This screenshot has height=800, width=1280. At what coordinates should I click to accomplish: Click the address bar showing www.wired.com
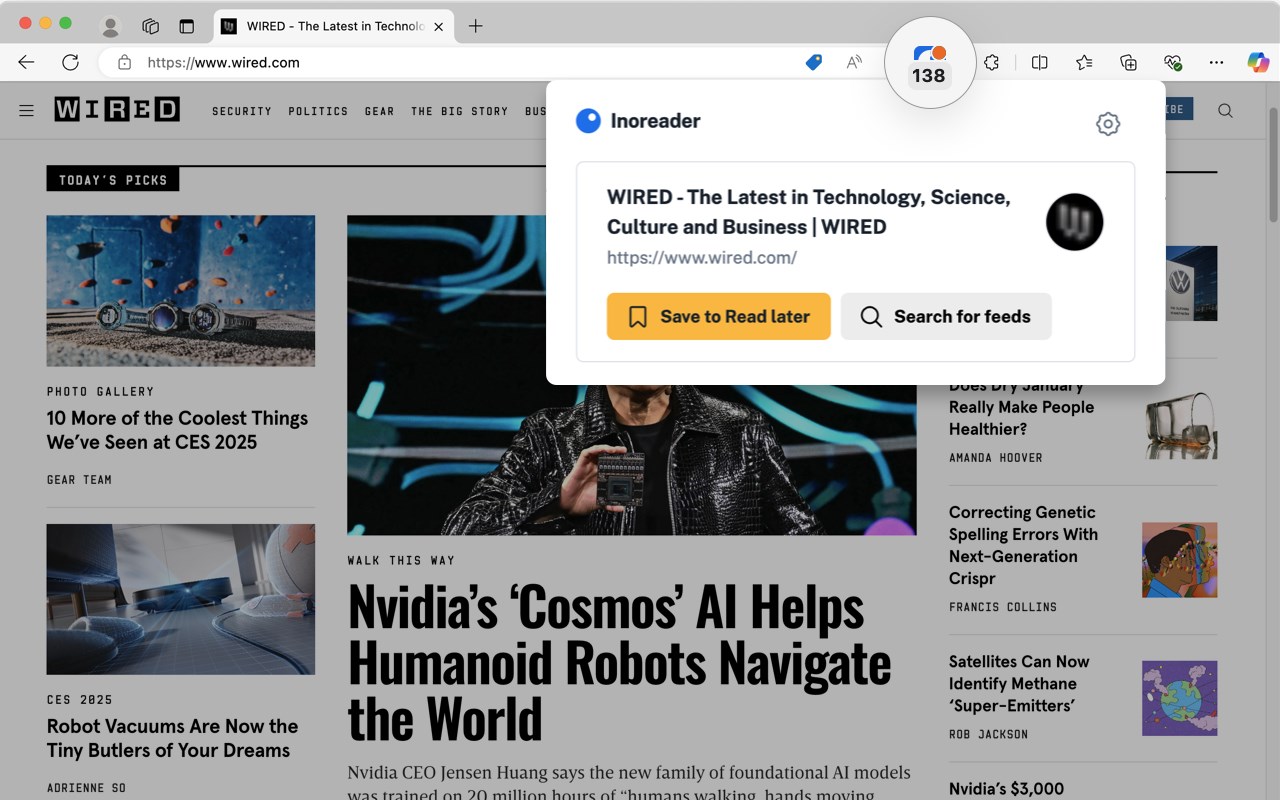450,62
